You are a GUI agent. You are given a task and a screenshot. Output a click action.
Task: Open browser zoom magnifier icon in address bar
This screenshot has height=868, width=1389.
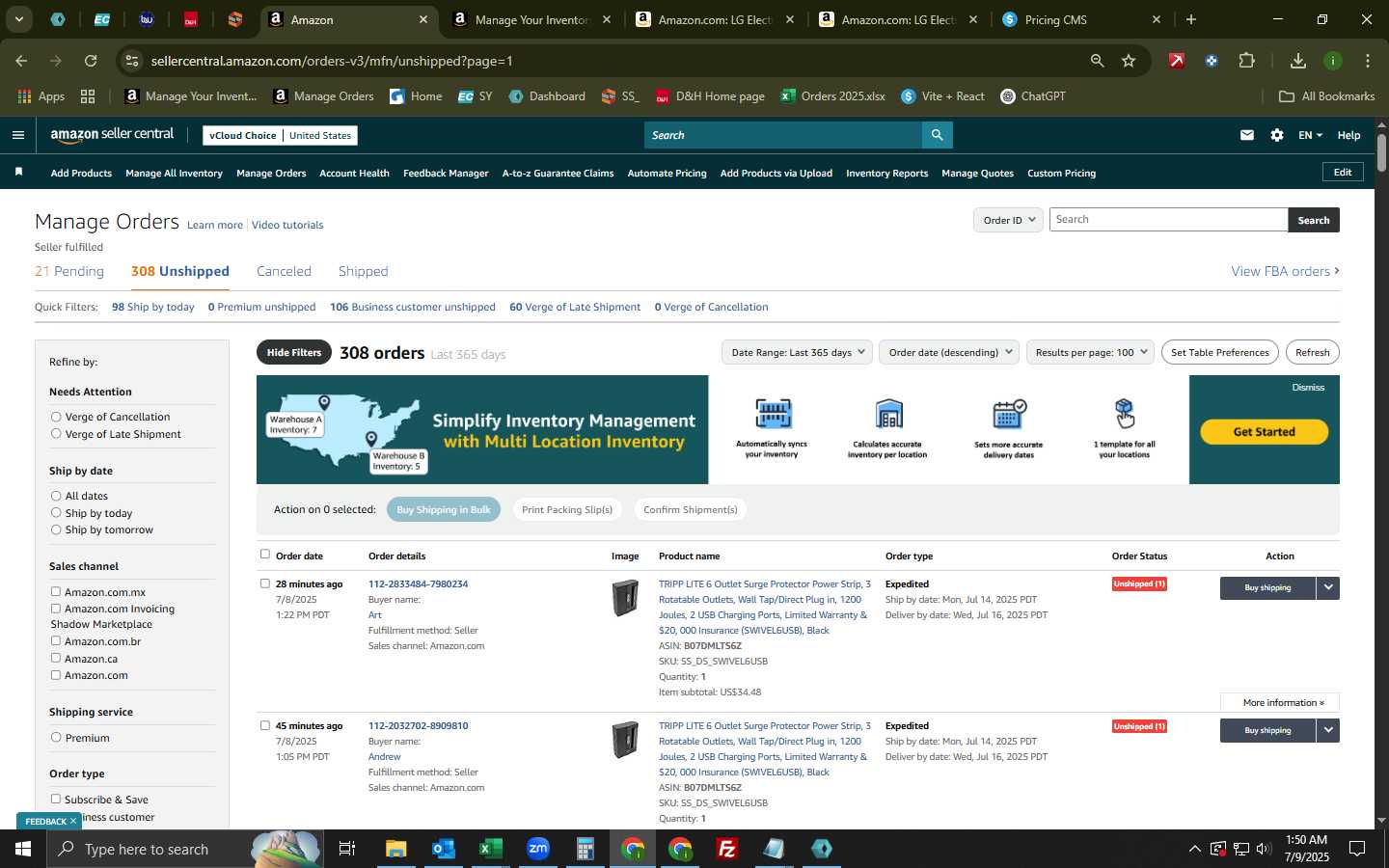pos(1097,61)
